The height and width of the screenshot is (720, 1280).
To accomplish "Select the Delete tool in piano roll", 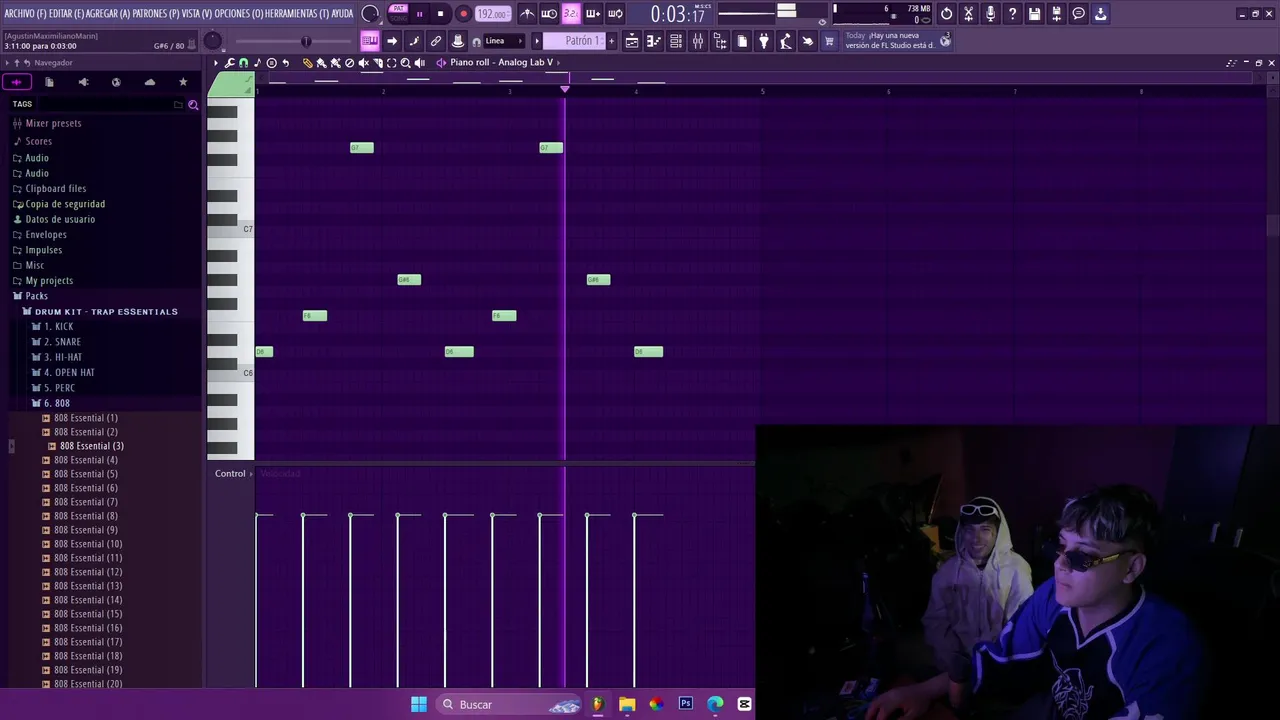I will pos(349,63).
